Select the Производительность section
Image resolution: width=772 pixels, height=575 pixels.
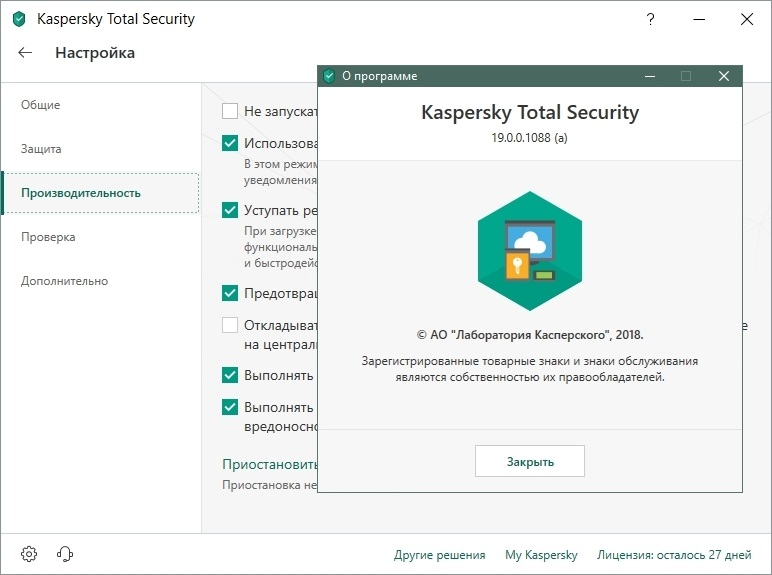tap(101, 193)
